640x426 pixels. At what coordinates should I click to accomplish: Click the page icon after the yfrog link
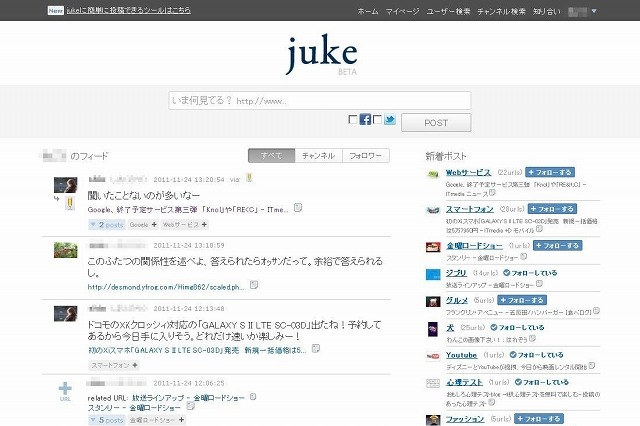click(254, 285)
